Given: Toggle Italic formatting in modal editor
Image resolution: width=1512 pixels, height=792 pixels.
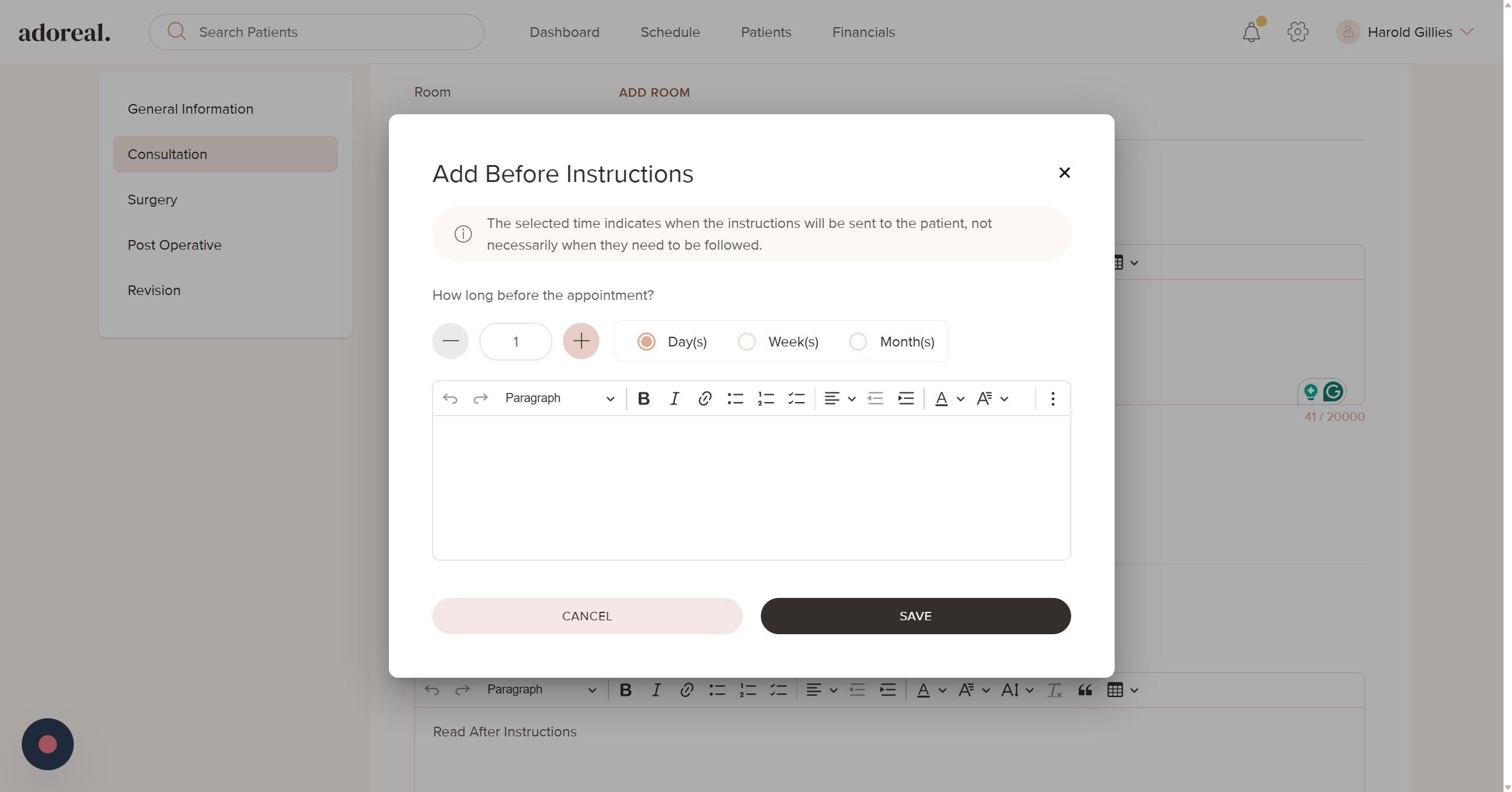Looking at the screenshot, I should pyautogui.click(x=674, y=398).
